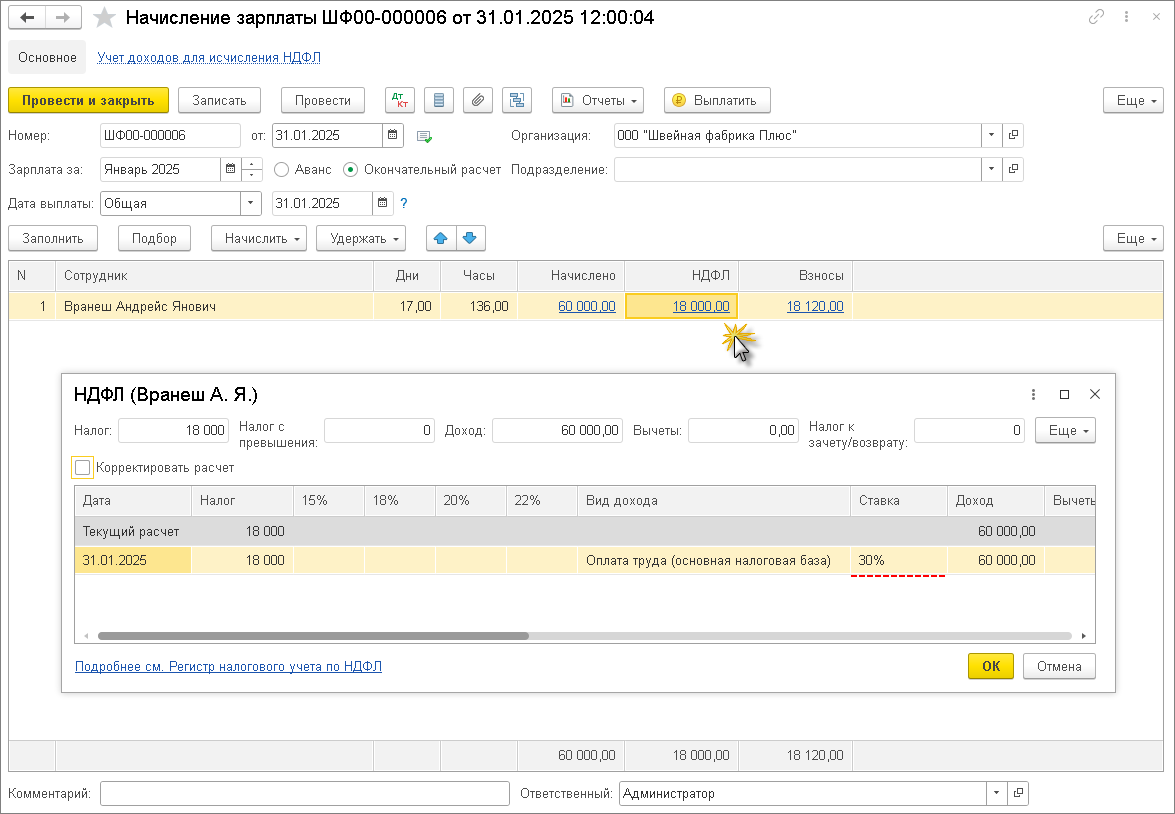
Task: Move row down with blue arrow
Action: click(x=470, y=238)
